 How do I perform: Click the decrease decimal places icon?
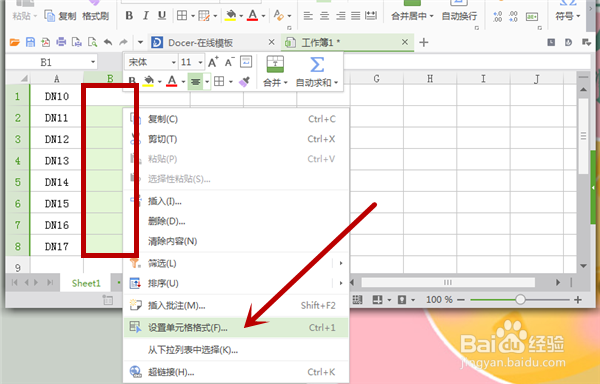(513, 16)
